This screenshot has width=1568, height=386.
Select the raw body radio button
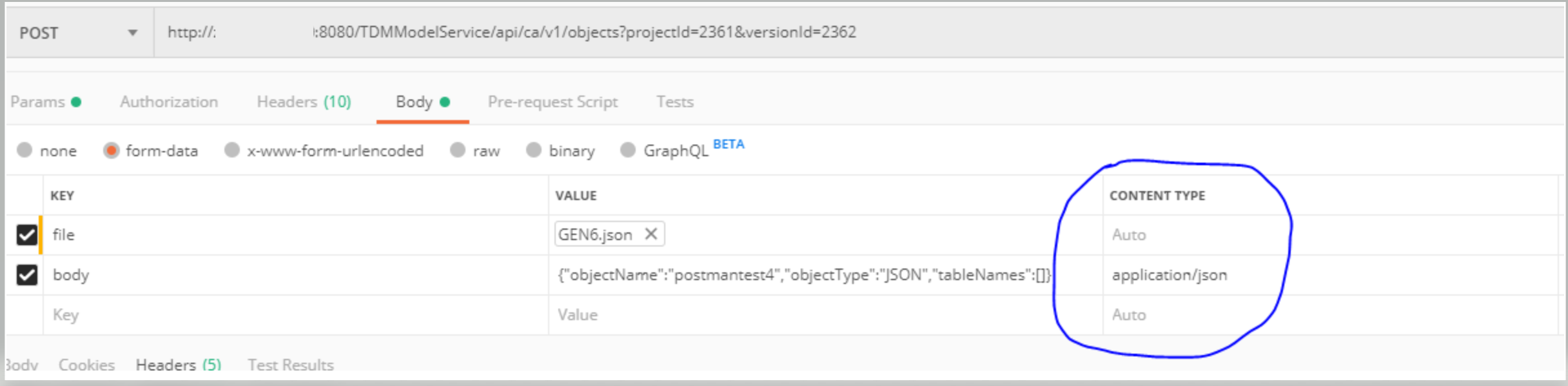(458, 150)
